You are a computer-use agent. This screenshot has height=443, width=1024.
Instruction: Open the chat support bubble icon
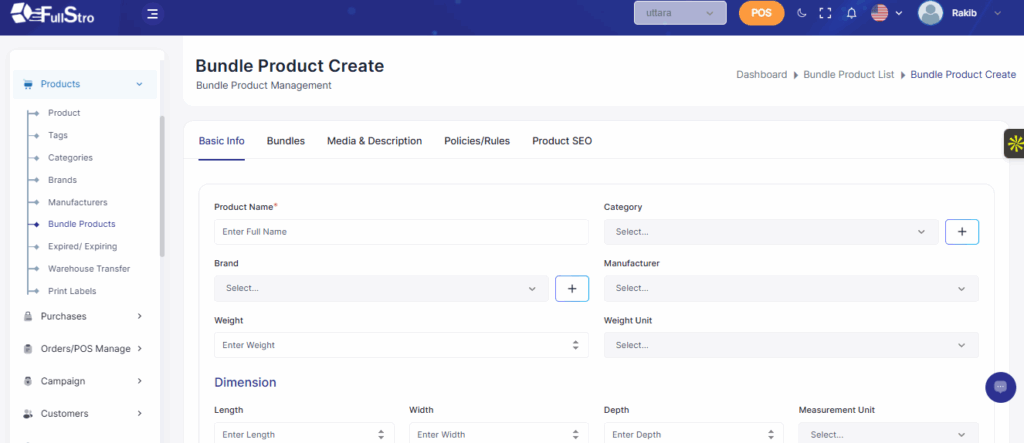point(1000,387)
